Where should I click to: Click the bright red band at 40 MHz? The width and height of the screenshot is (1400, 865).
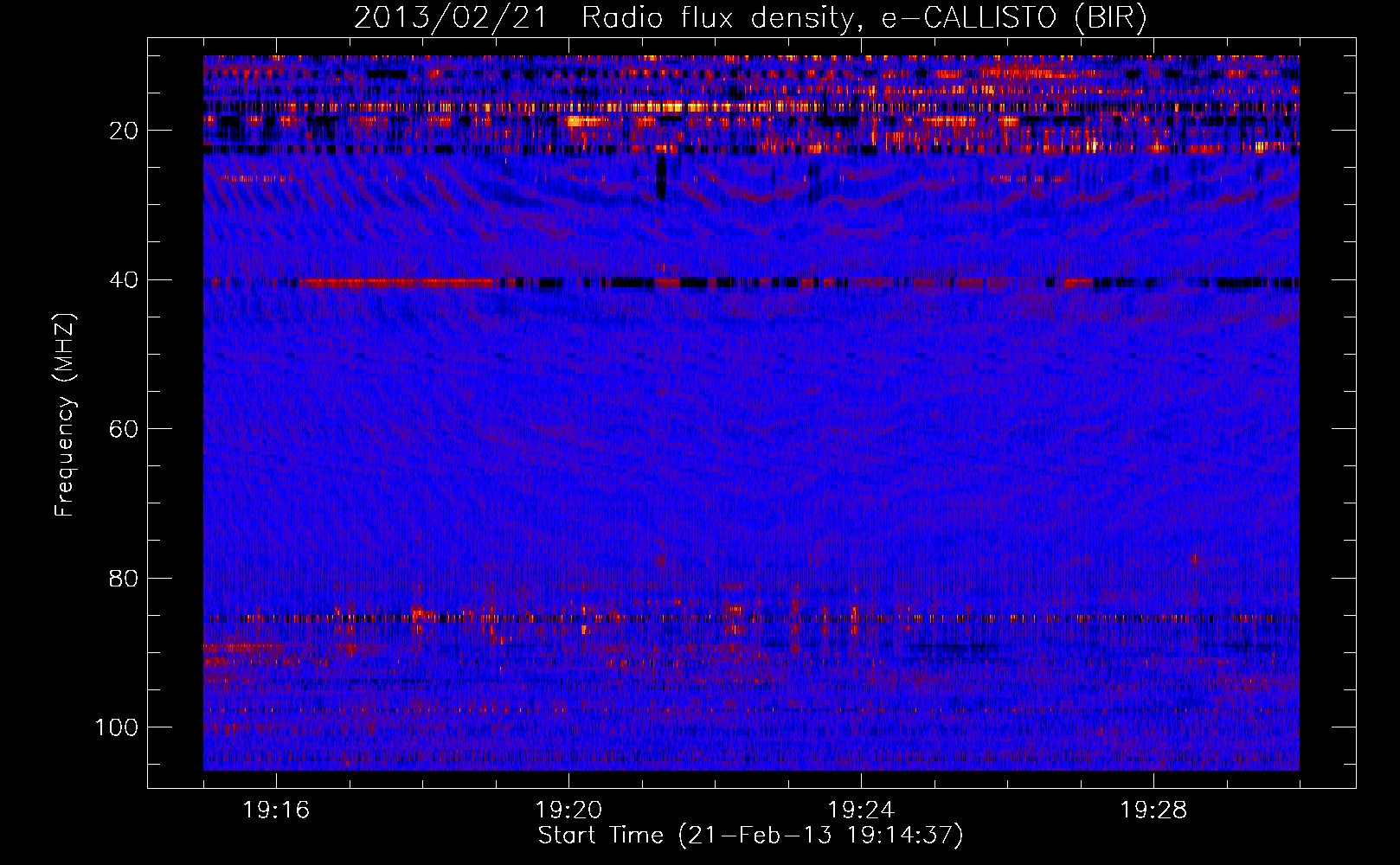(x=398, y=282)
